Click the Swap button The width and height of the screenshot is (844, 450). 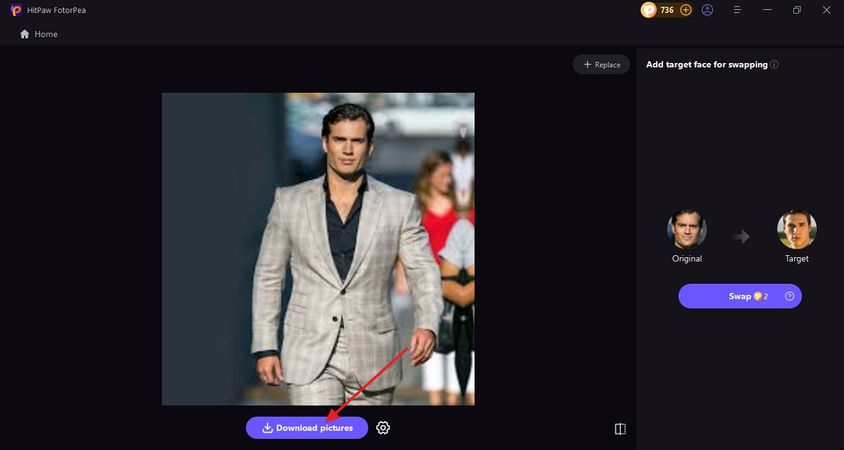[x=740, y=296]
